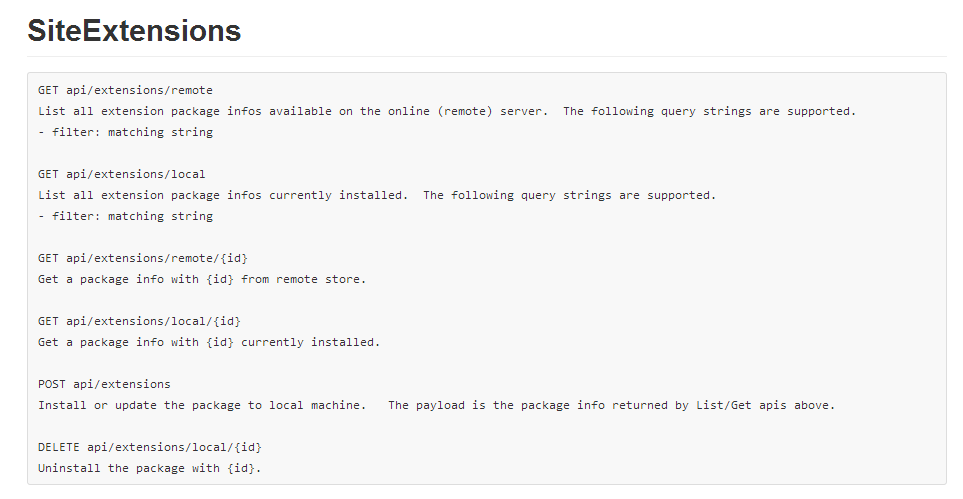Click the filter line under the local endpoint
The width and height of the screenshot is (963, 499).
[125, 216]
